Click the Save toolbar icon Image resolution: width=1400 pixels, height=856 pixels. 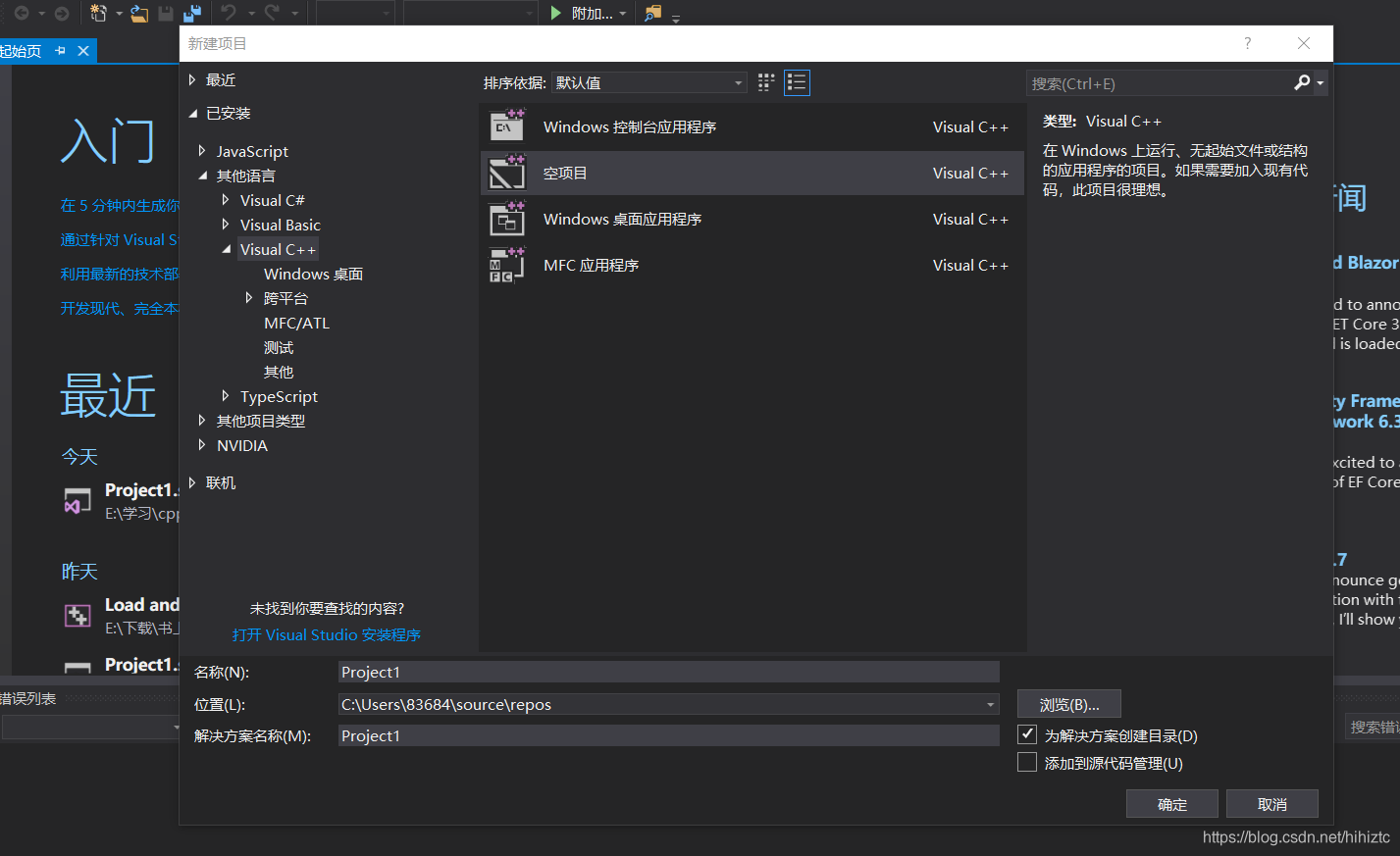pos(166,13)
